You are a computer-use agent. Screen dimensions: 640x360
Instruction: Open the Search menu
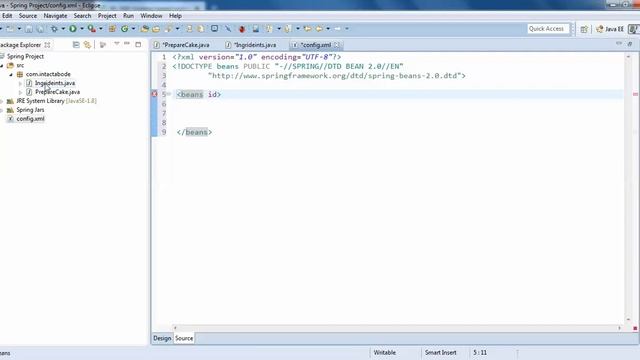pyautogui.click(x=82, y=16)
